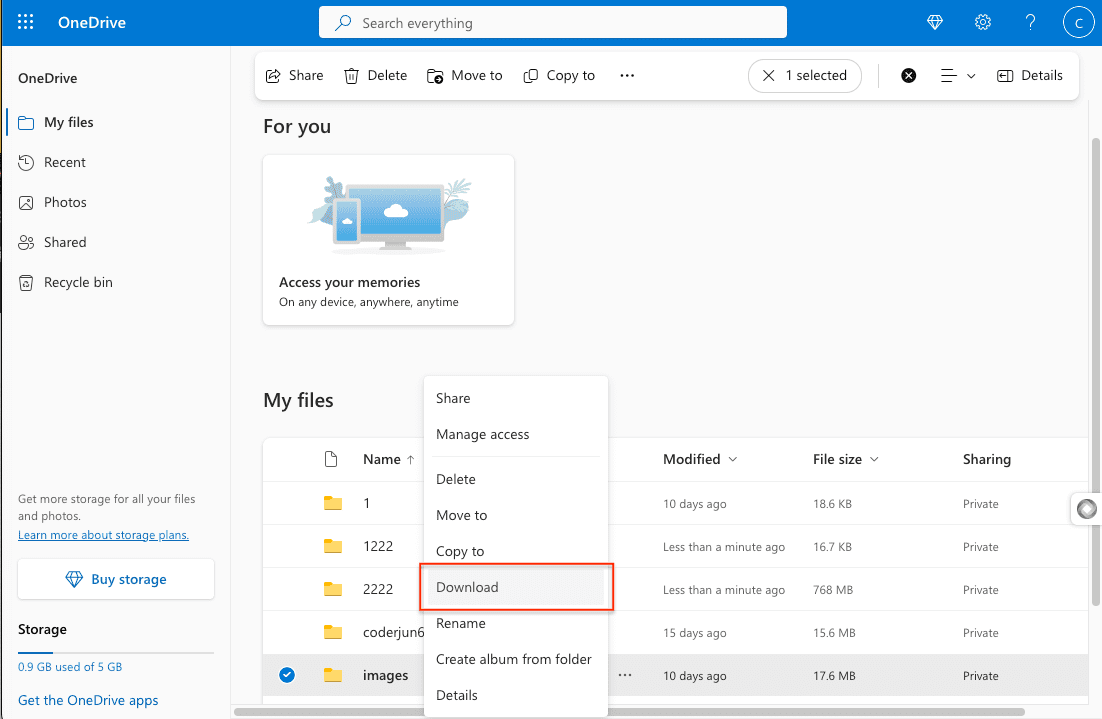Click the premium diamond icon in header
1102x719 pixels.
click(935, 22)
